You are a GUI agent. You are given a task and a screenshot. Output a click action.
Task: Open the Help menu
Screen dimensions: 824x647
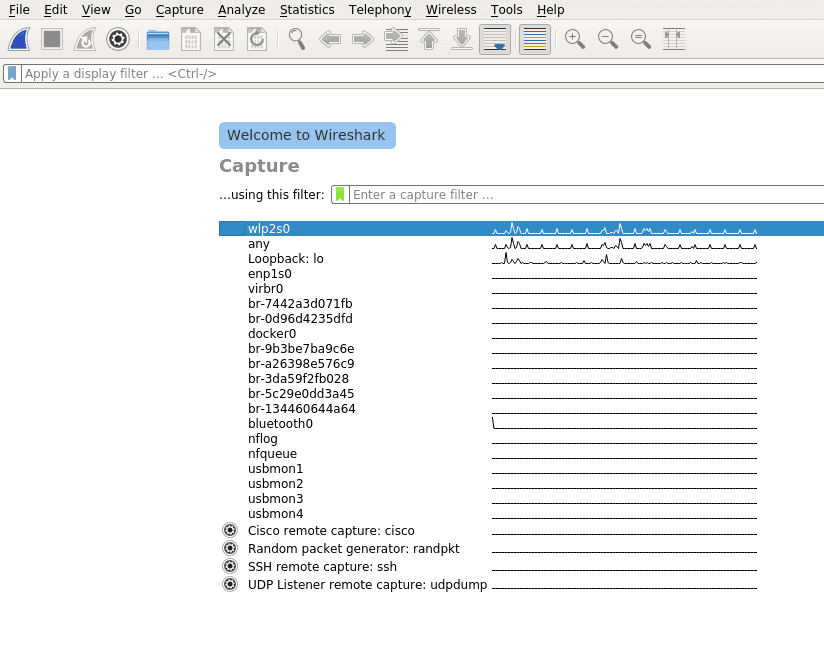[x=551, y=9]
